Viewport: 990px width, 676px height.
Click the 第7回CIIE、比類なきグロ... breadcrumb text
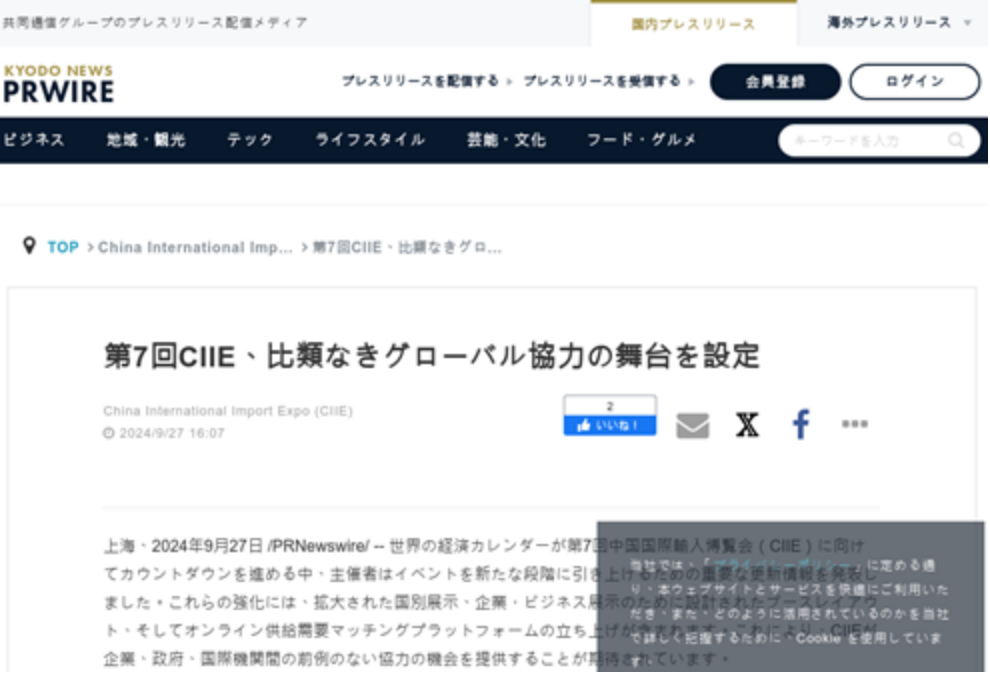(x=407, y=247)
